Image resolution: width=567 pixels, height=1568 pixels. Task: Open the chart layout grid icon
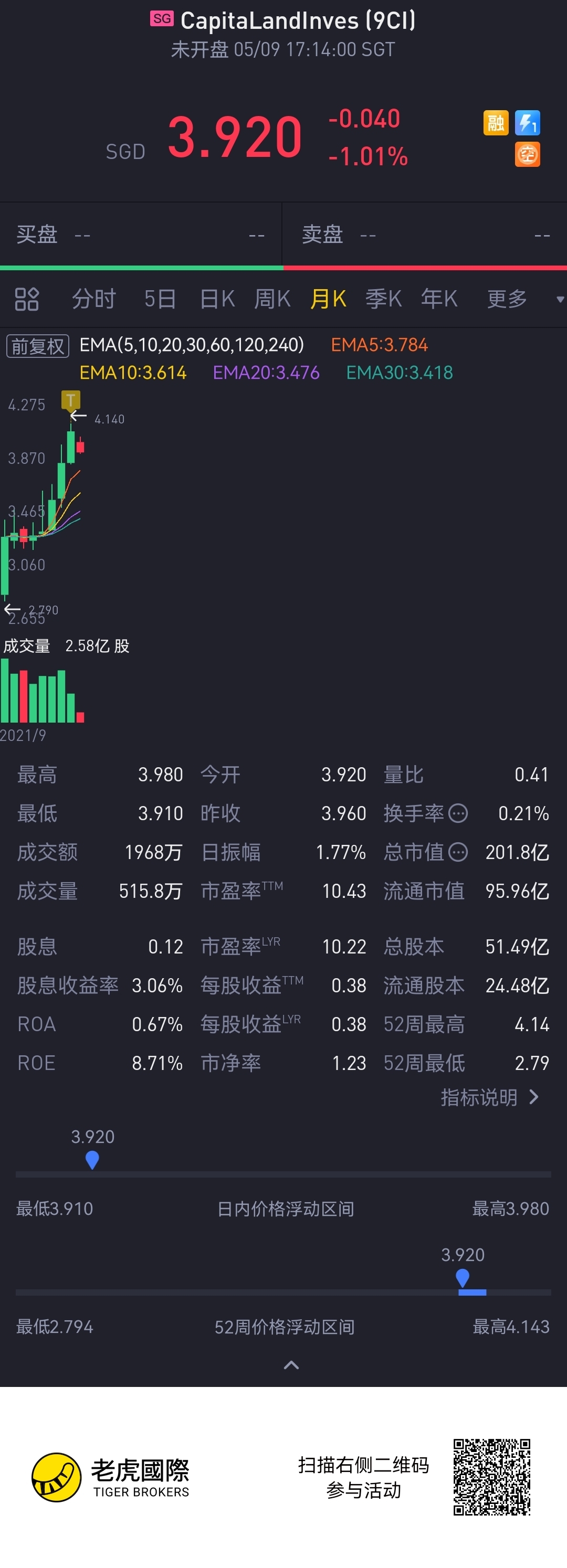pyautogui.click(x=27, y=299)
